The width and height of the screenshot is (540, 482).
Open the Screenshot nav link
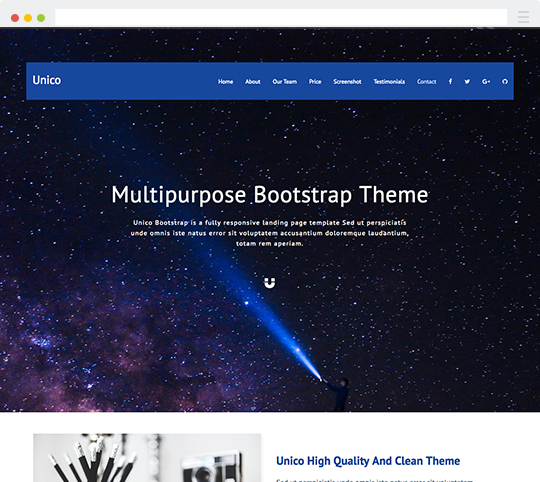pos(347,82)
